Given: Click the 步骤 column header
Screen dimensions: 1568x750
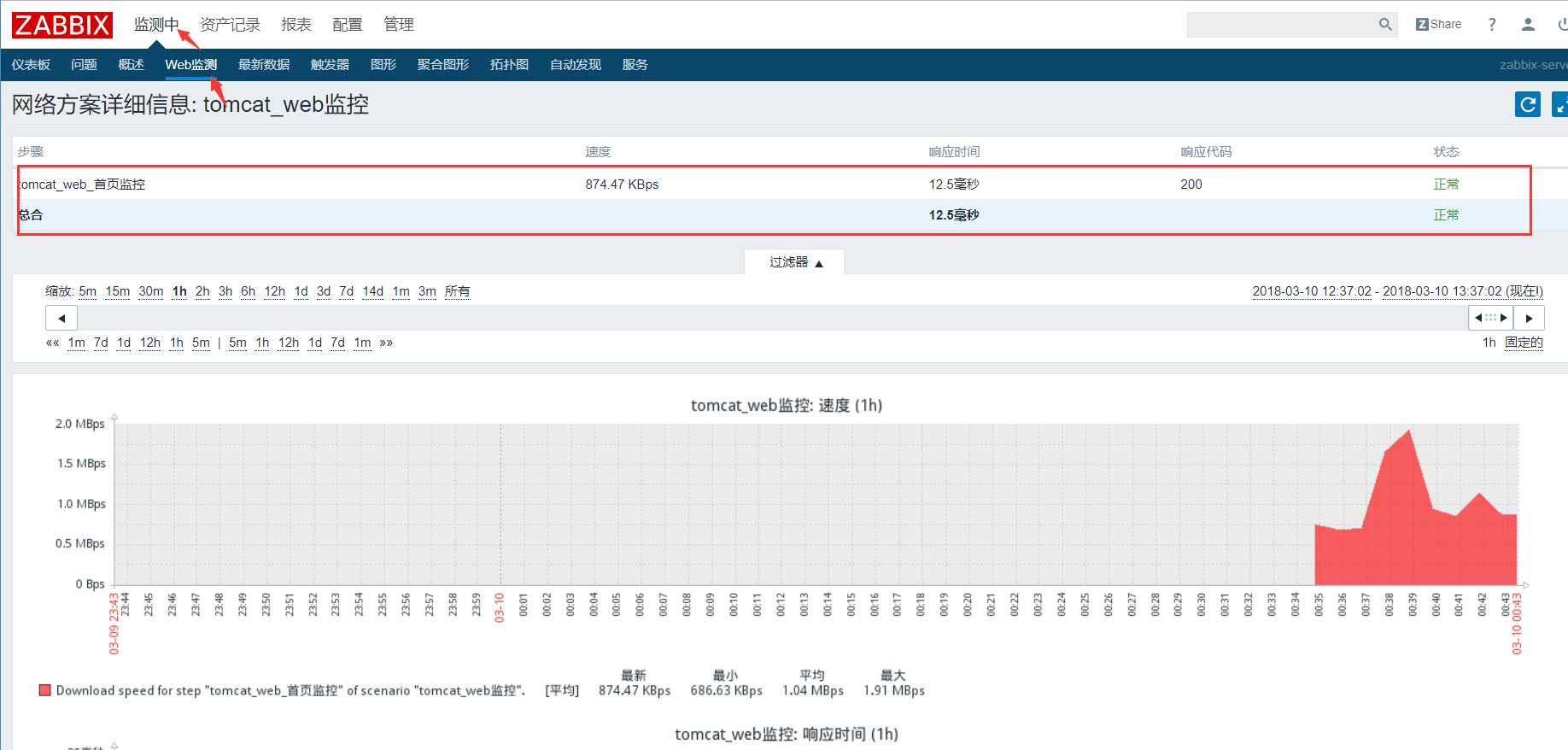Looking at the screenshot, I should click(x=31, y=152).
